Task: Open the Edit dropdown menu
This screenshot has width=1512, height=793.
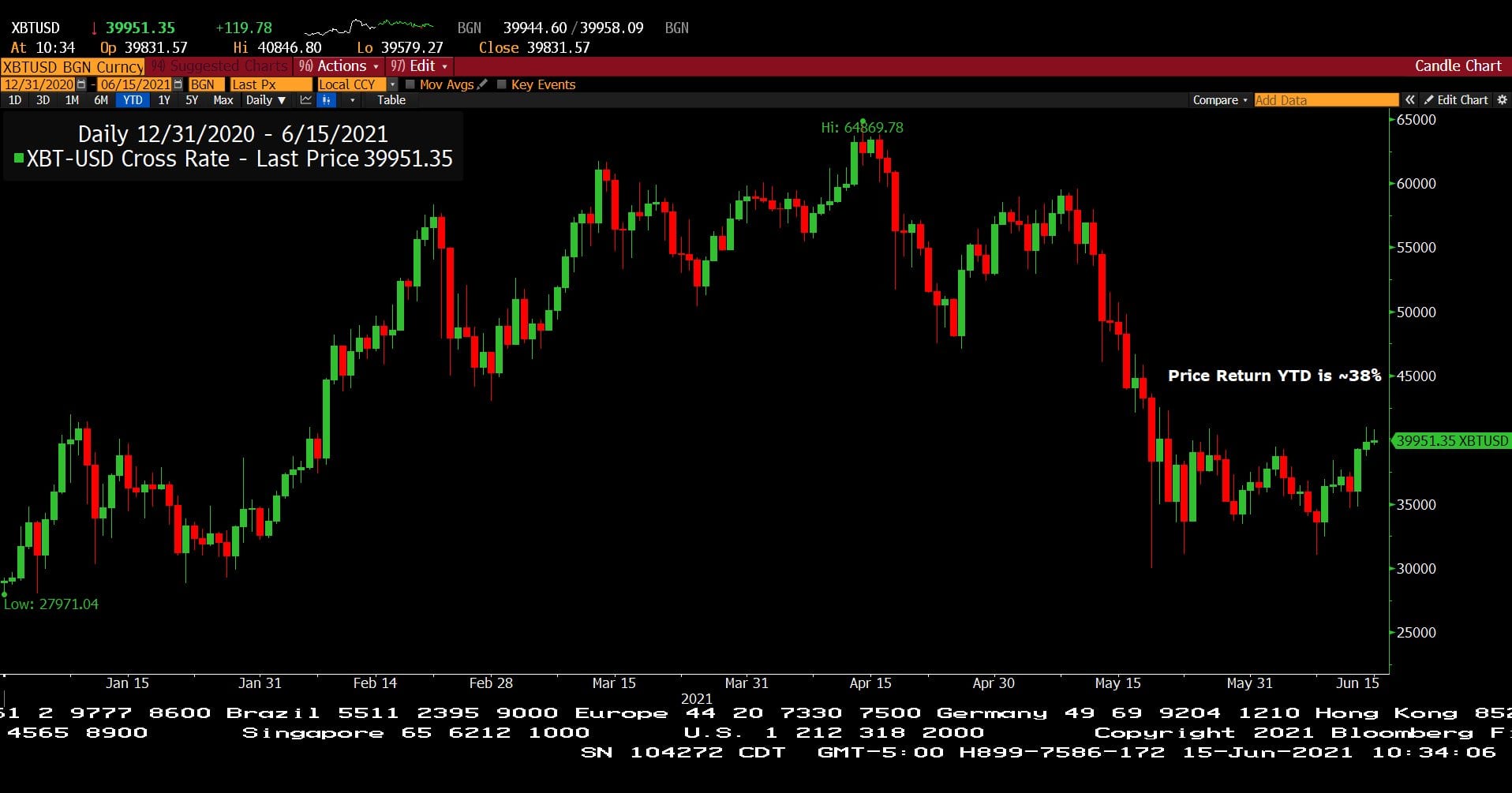Action: click(419, 66)
